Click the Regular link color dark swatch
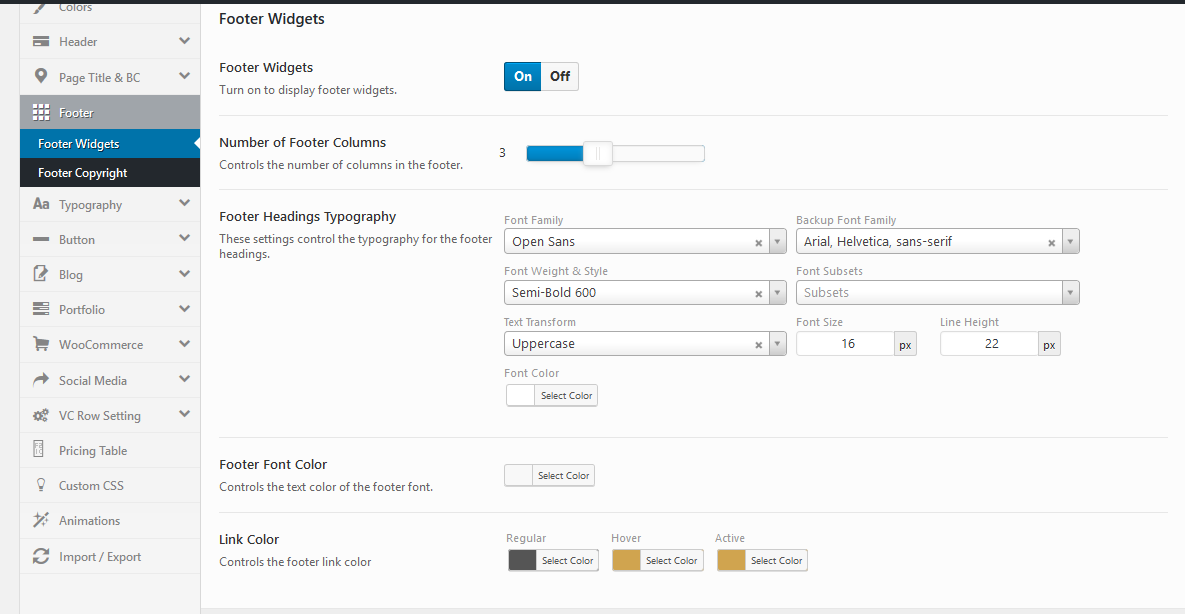This screenshot has width=1185, height=614. [x=522, y=561]
